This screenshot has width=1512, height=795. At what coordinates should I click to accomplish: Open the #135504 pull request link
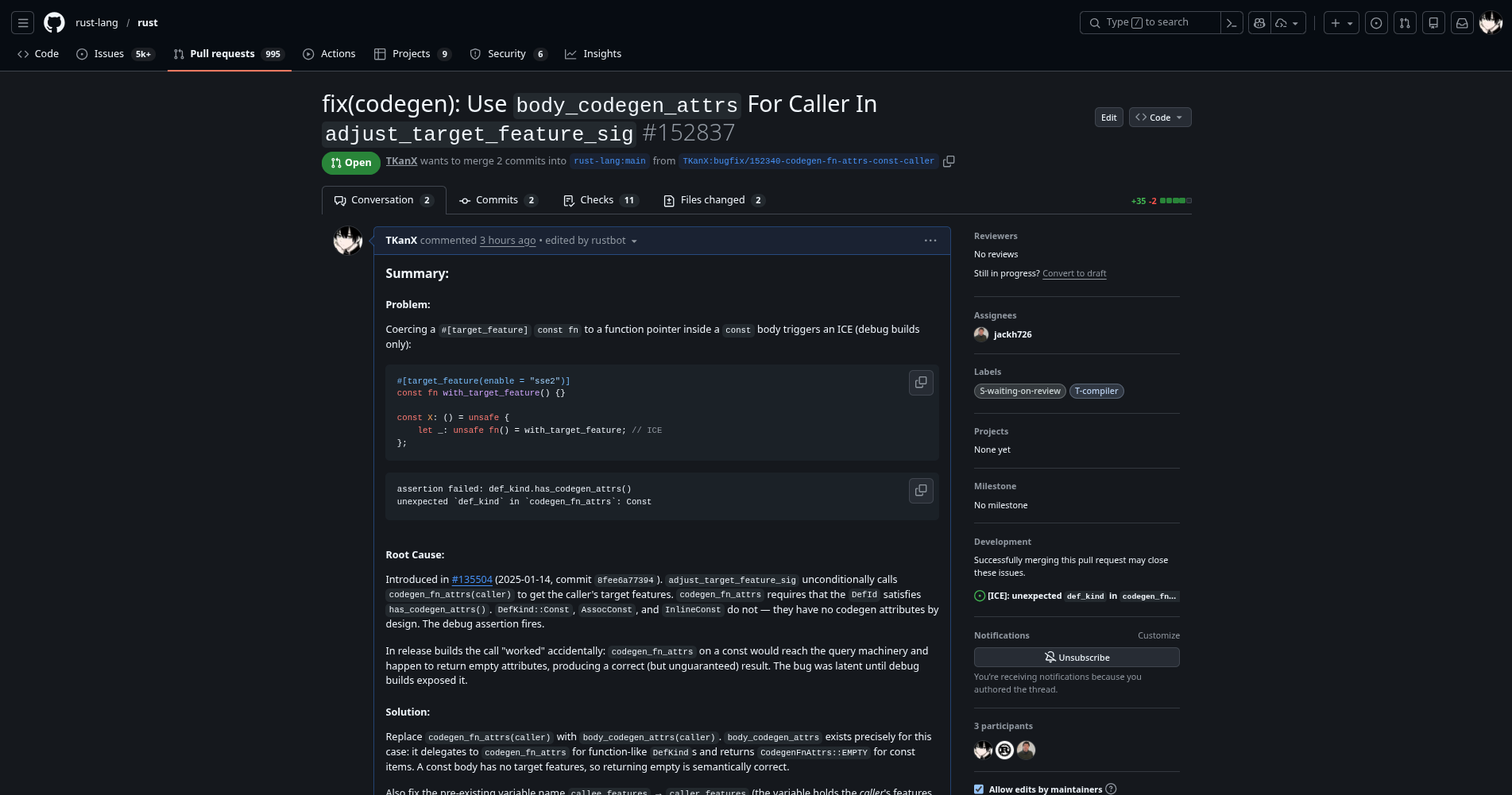point(472,580)
